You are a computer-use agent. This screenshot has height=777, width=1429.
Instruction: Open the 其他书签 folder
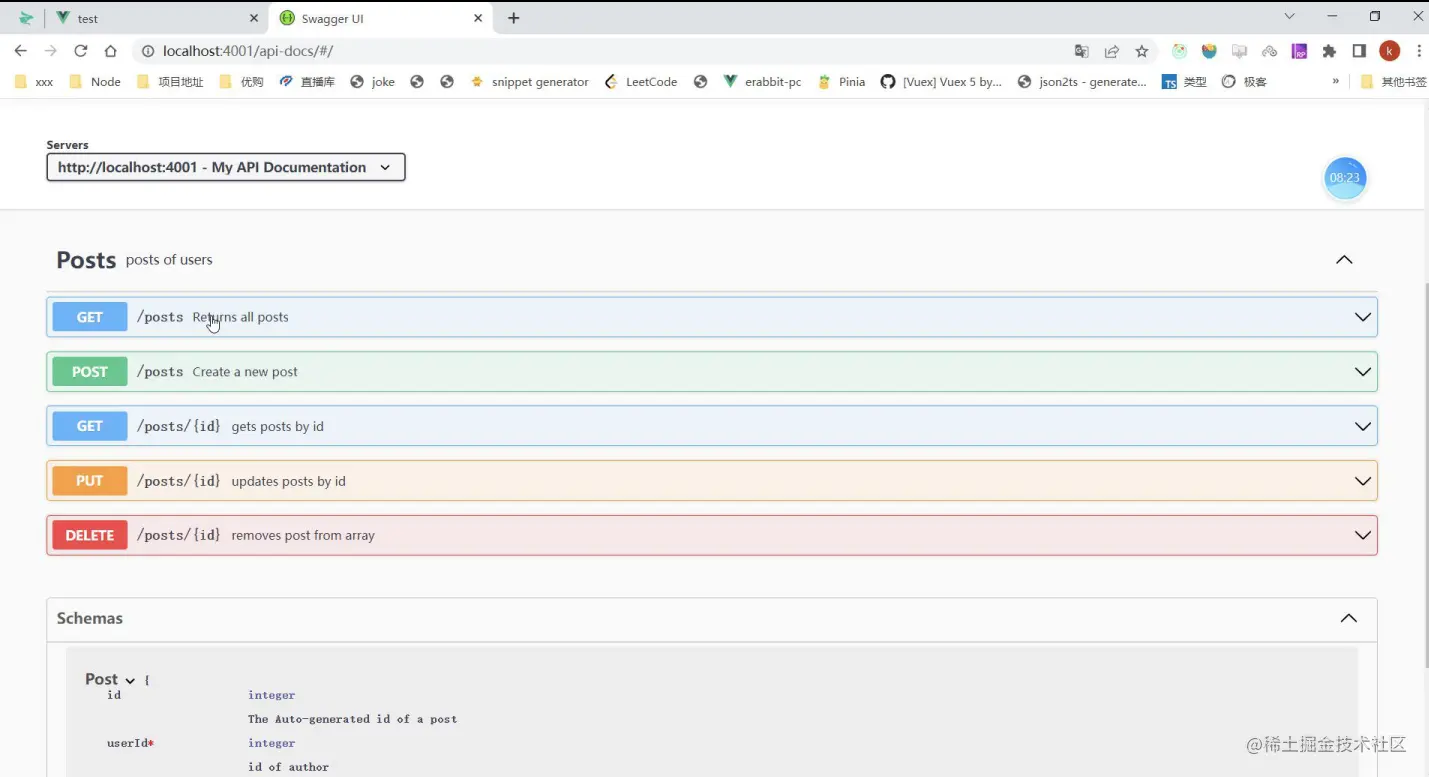point(1394,82)
